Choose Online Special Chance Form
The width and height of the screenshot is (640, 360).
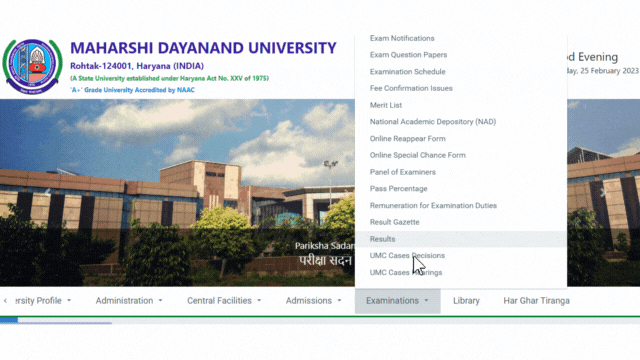(x=418, y=155)
